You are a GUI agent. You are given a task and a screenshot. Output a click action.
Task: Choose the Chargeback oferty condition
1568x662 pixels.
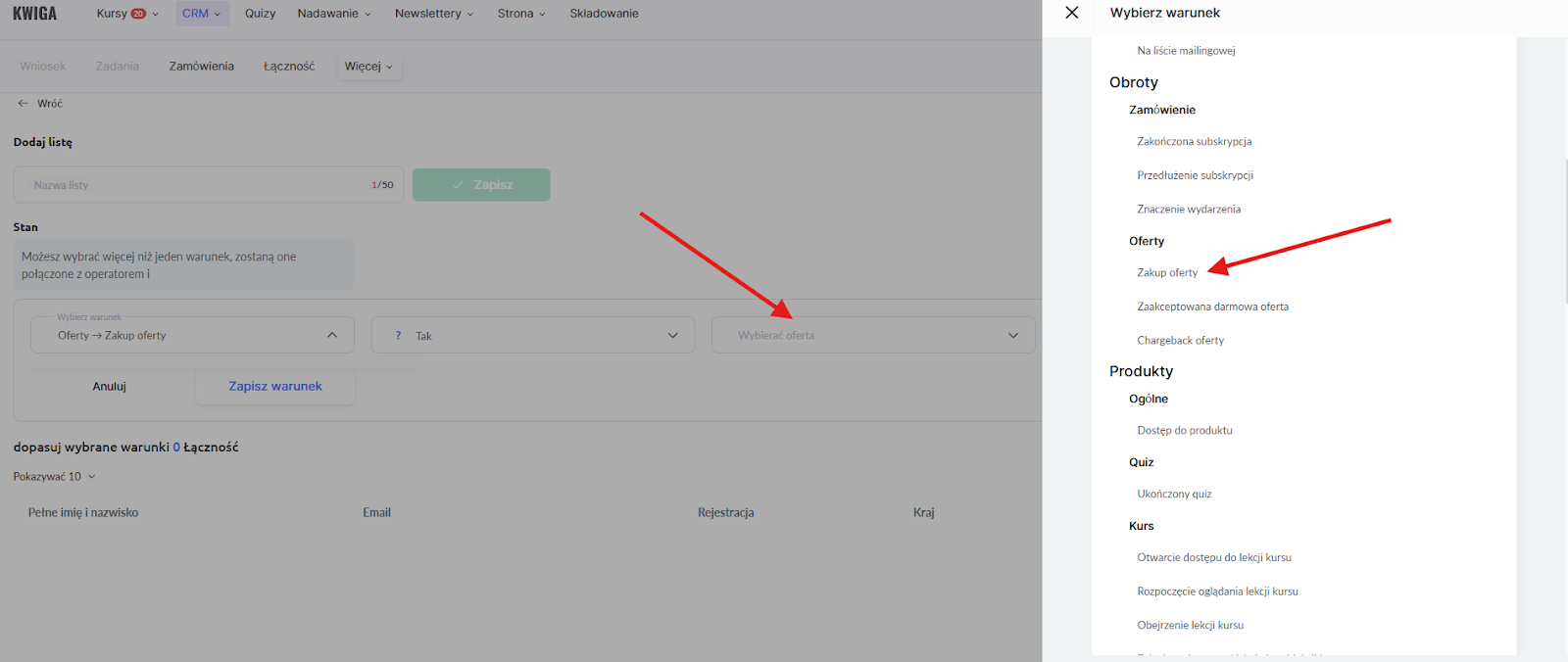click(x=1180, y=341)
